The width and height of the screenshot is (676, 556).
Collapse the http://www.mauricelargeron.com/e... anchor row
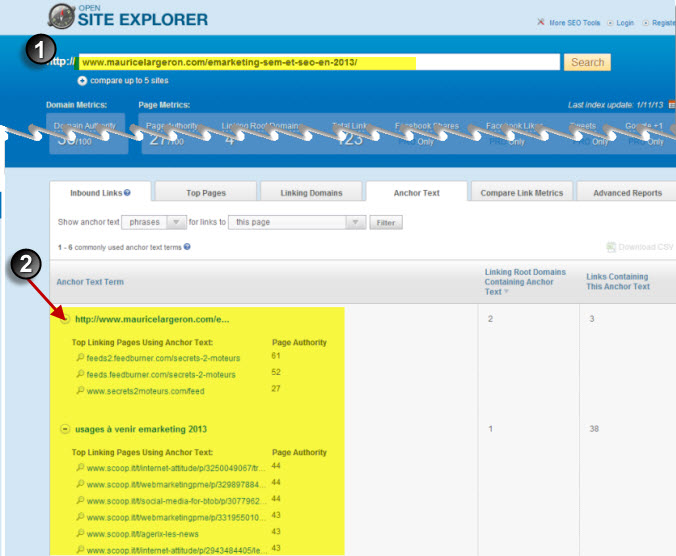pyautogui.click(x=65, y=319)
